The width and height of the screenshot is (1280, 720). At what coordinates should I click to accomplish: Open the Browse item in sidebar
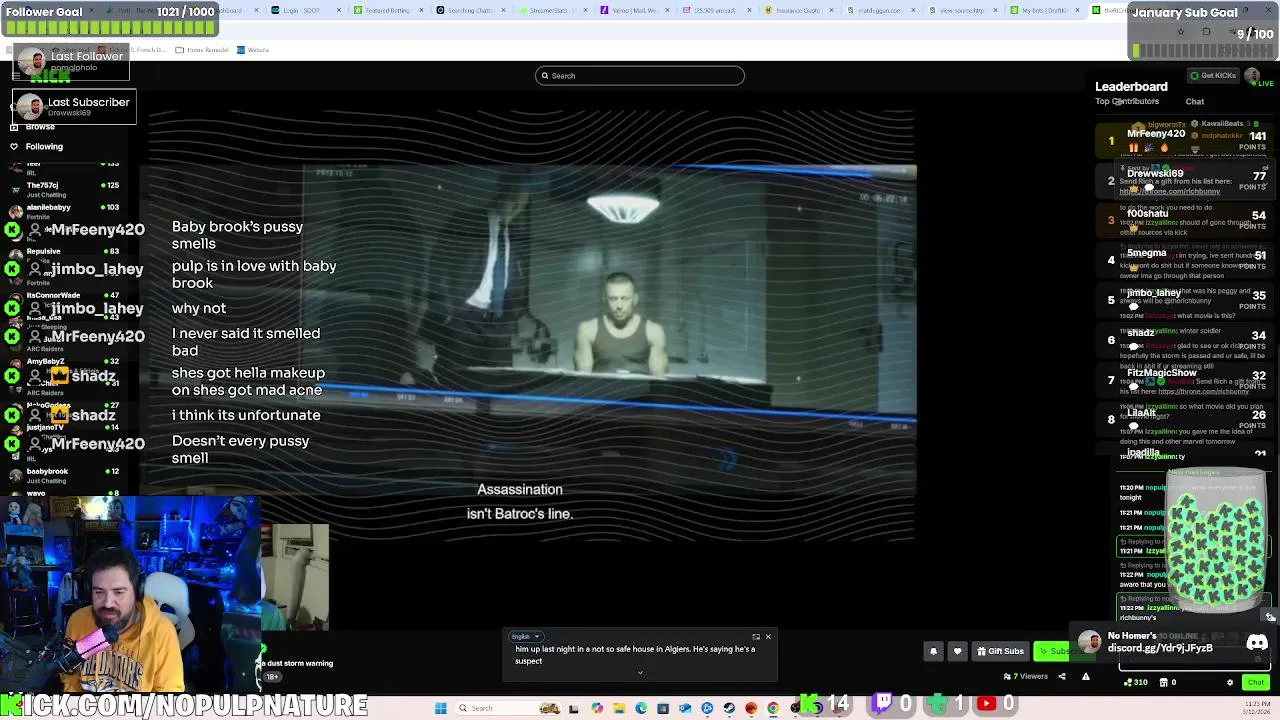pos(40,127)
